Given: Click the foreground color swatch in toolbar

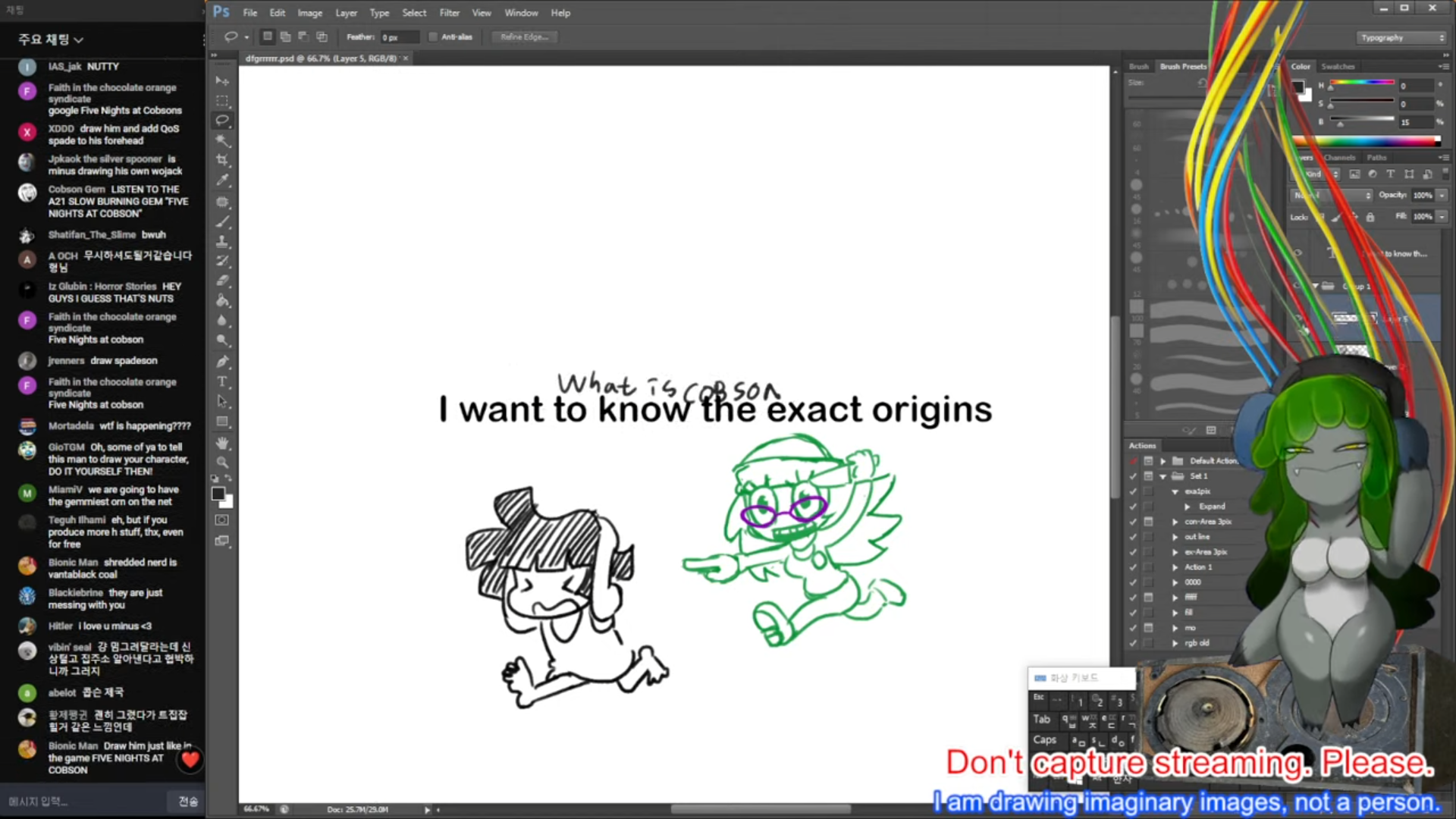Looking at the screenshot, I should (x=218, y=494).
